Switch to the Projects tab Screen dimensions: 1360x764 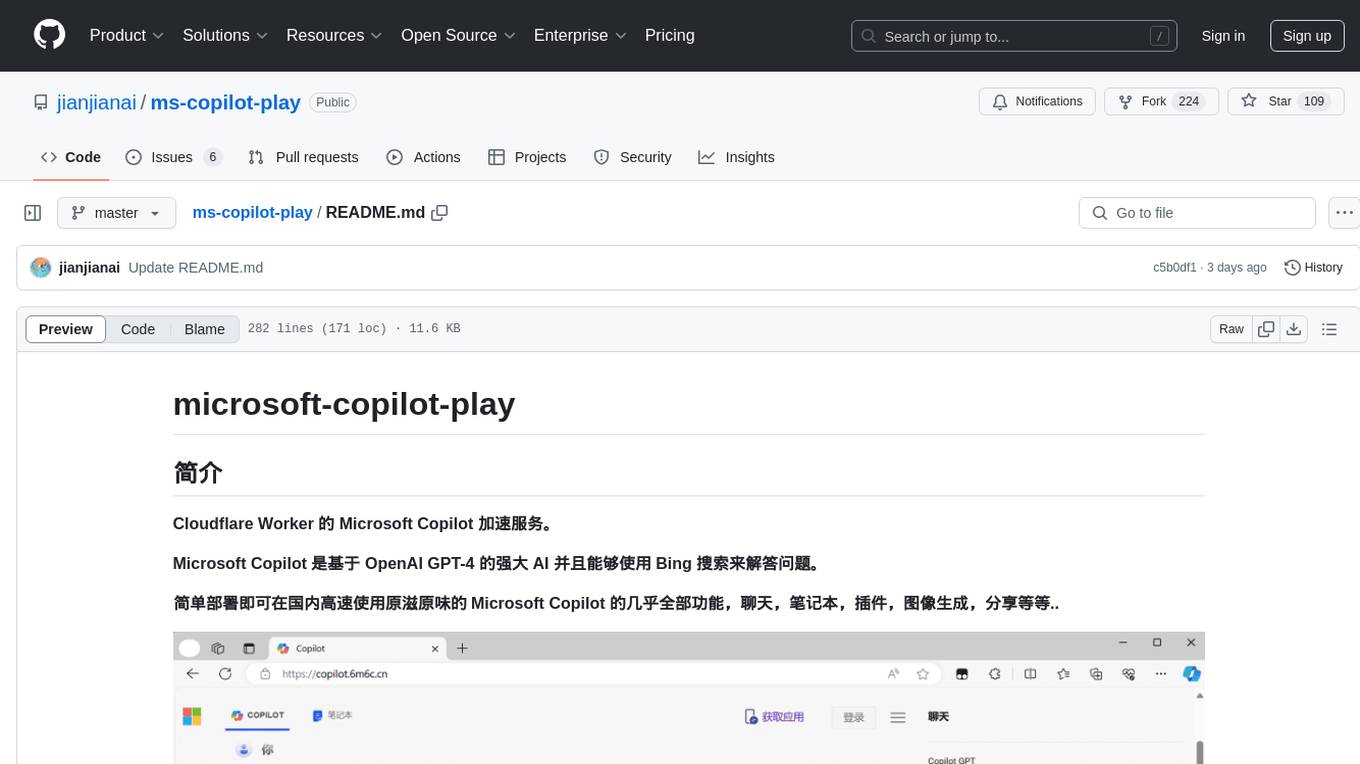click(527, 157)
